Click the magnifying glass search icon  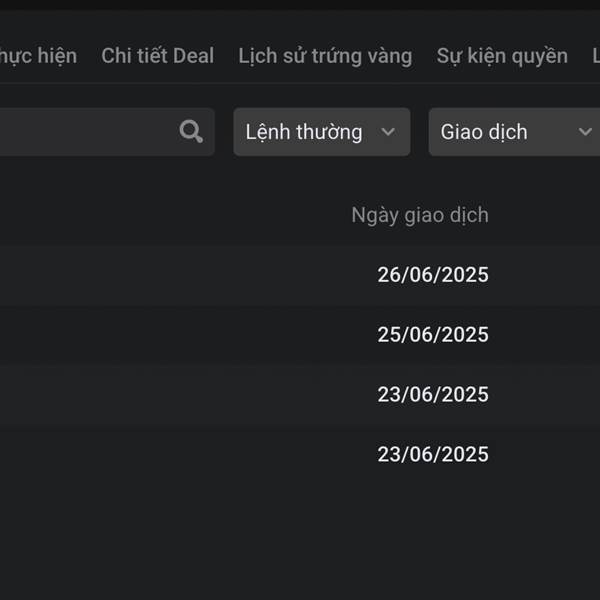191,131
